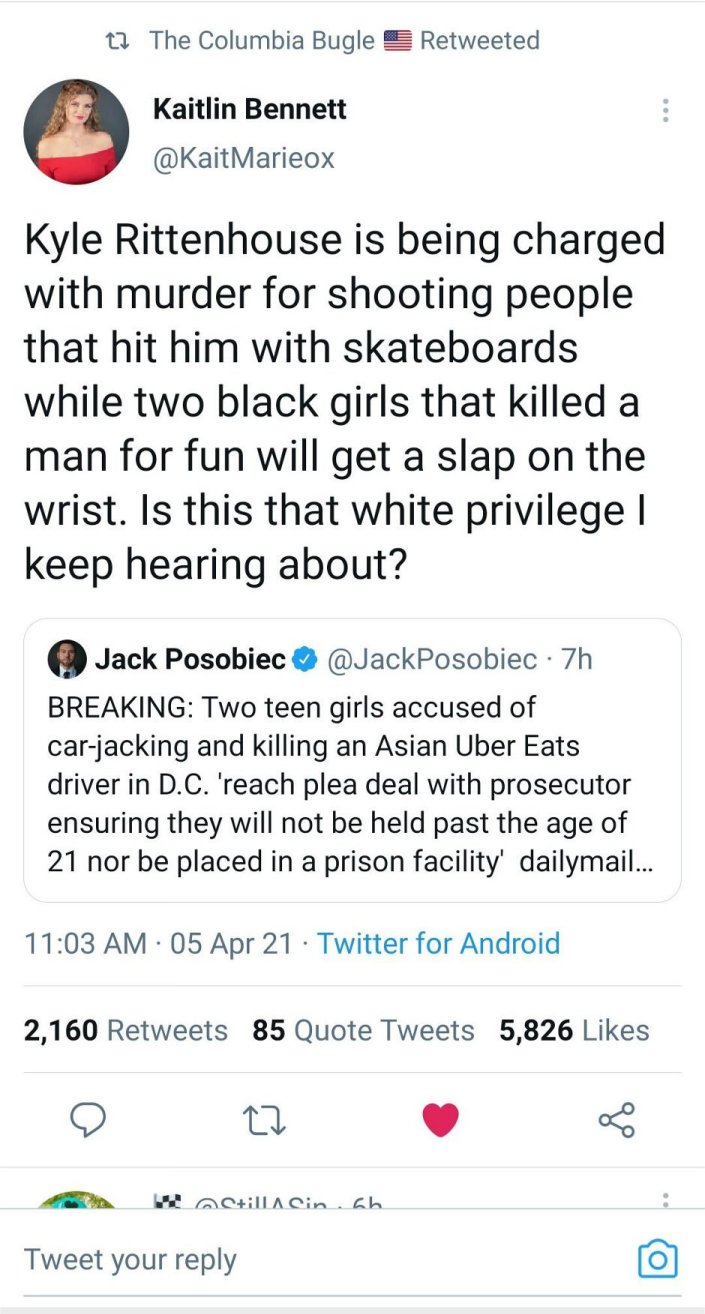View the 2,160 Retweets list
This screenshot has height=1314, width=705.
126,1030
